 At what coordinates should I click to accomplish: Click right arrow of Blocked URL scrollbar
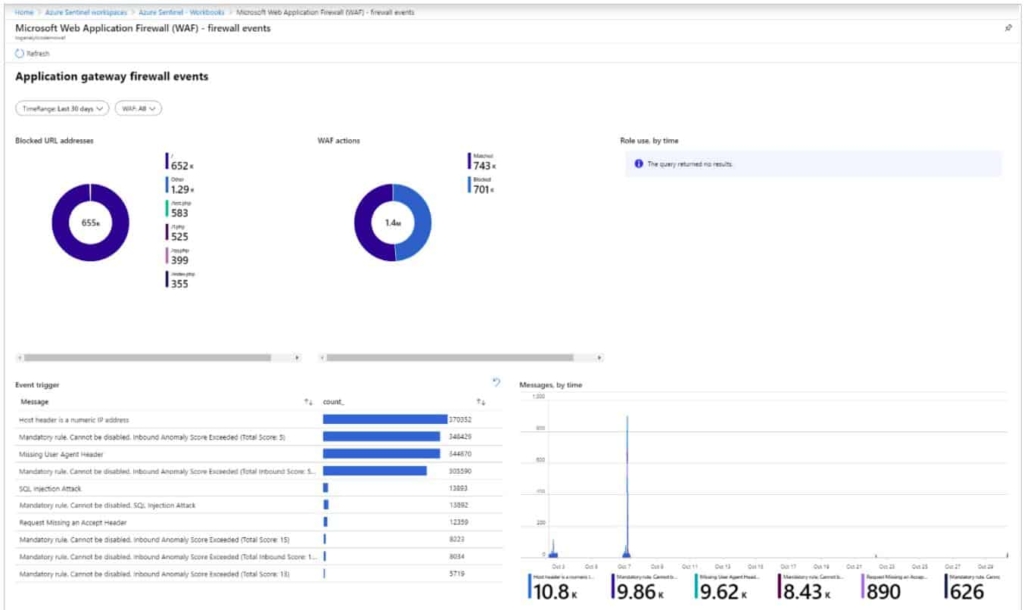(297, 357)
